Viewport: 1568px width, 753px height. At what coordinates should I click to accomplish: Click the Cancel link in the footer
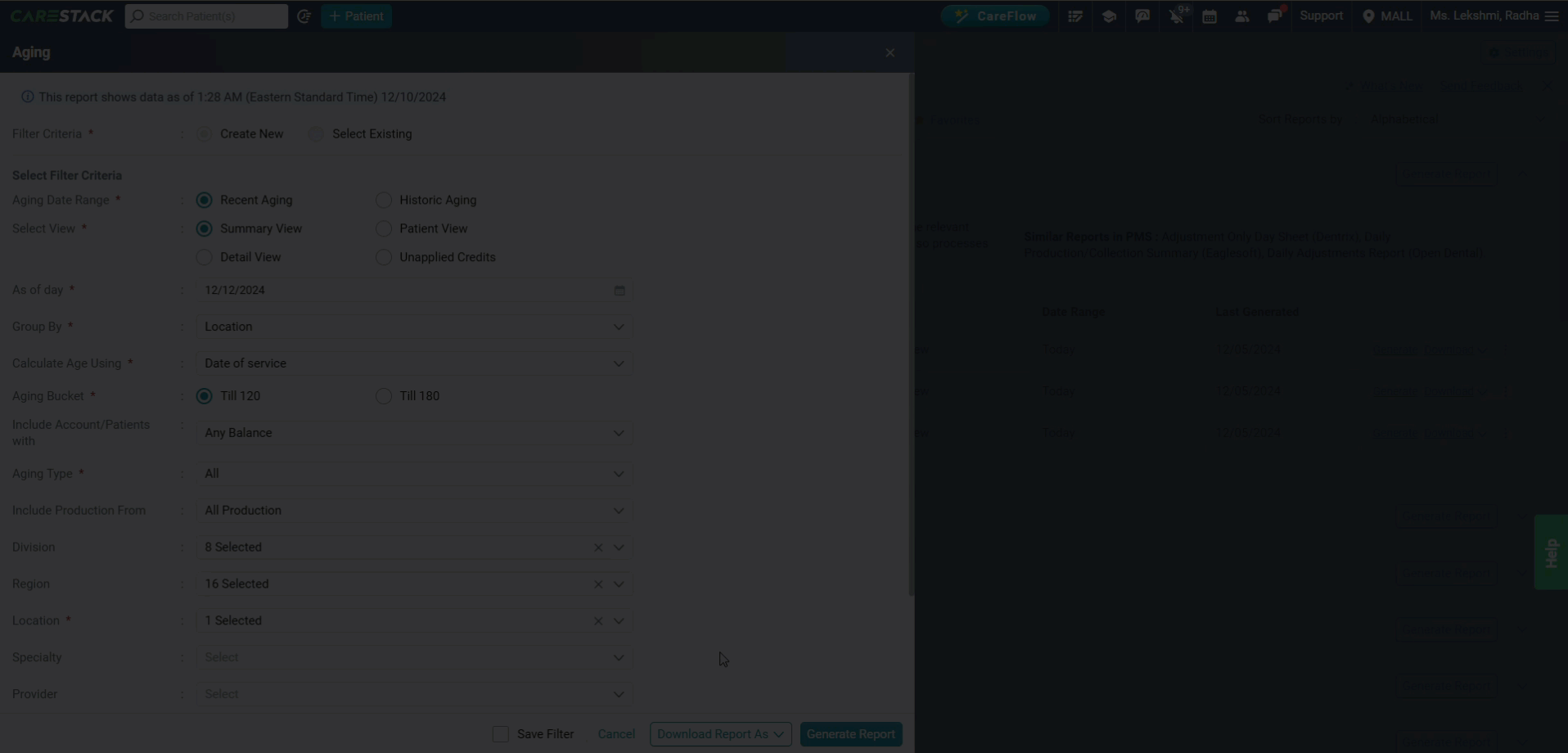coord(616,734)
